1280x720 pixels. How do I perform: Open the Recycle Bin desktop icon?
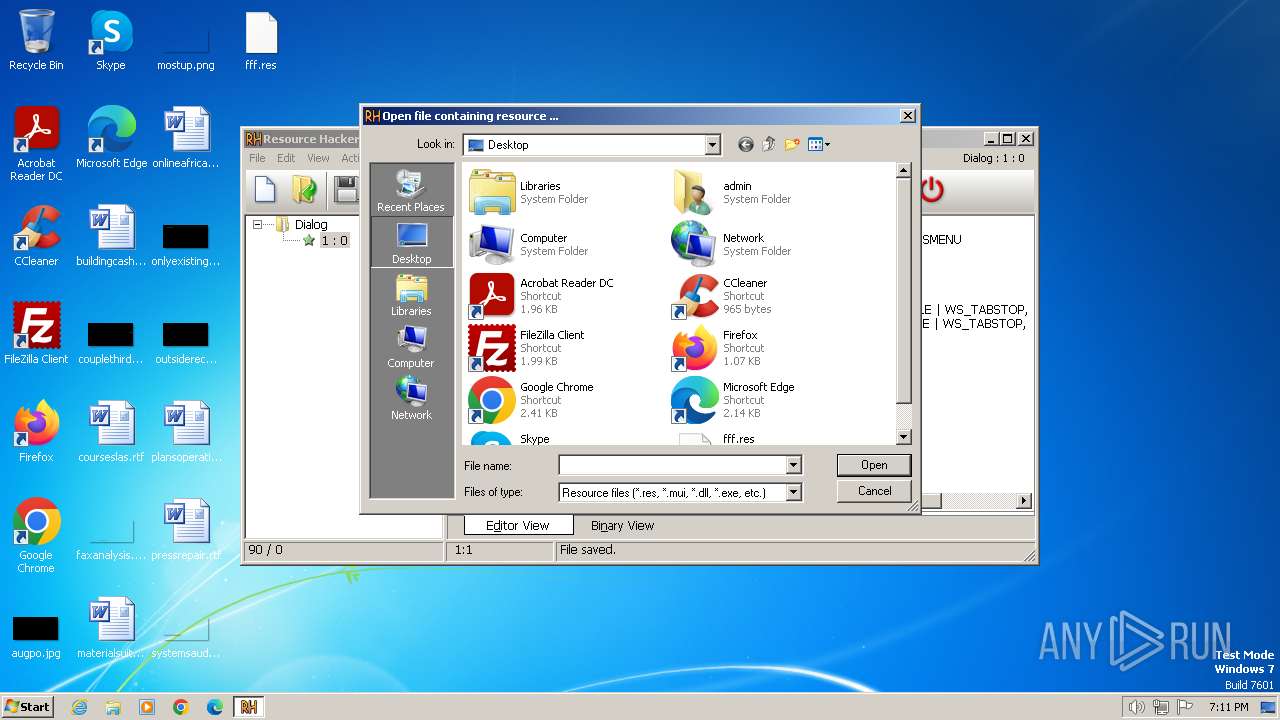click(36, 40)
